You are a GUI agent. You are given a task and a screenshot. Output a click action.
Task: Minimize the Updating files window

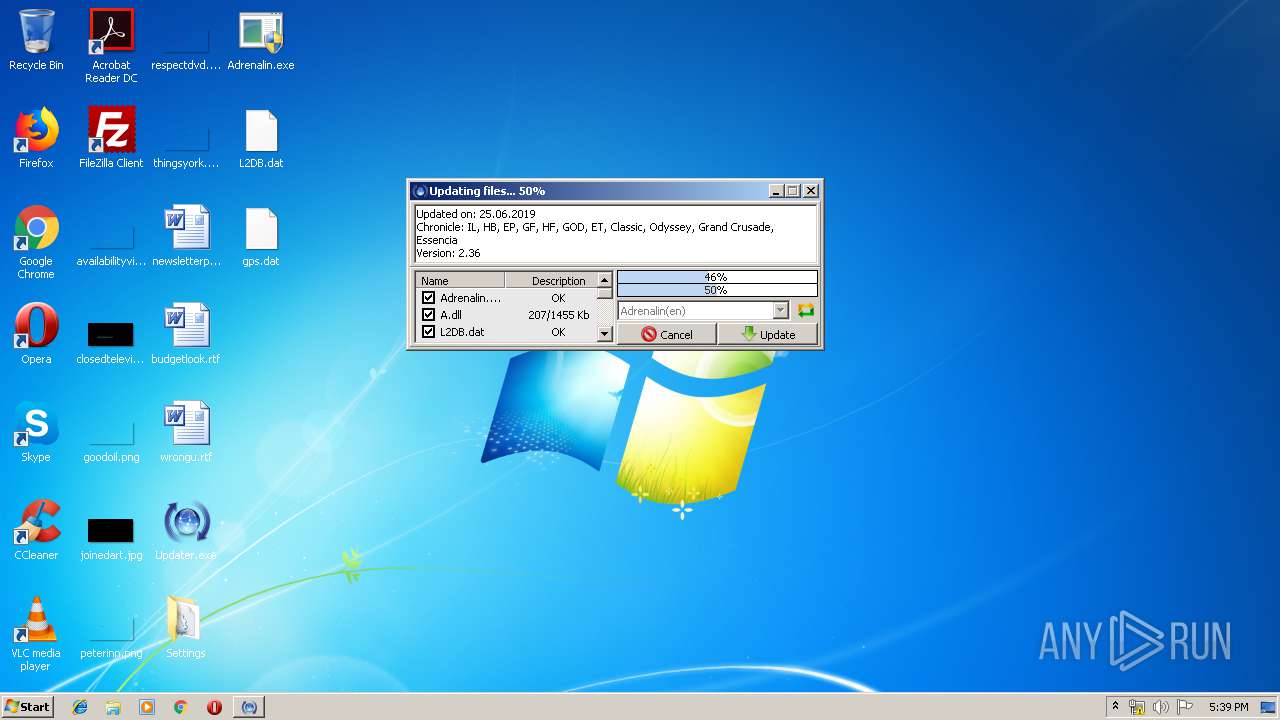[776, 191]
